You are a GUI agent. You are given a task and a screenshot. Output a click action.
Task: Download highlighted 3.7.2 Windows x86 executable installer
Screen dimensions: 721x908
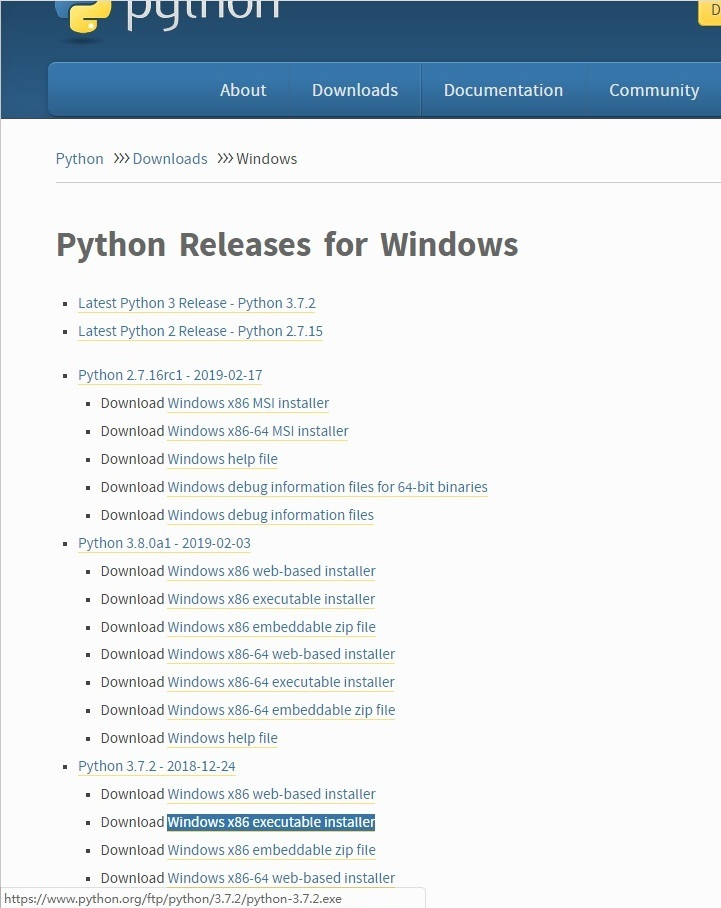pyautogui.click(x=271, y=822)
